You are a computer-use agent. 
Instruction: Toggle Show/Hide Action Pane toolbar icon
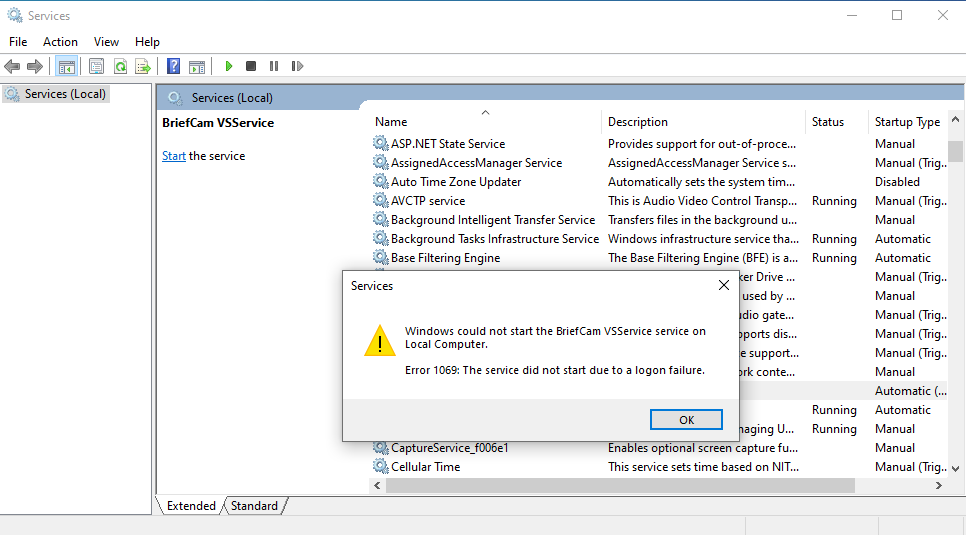[197, 67]
